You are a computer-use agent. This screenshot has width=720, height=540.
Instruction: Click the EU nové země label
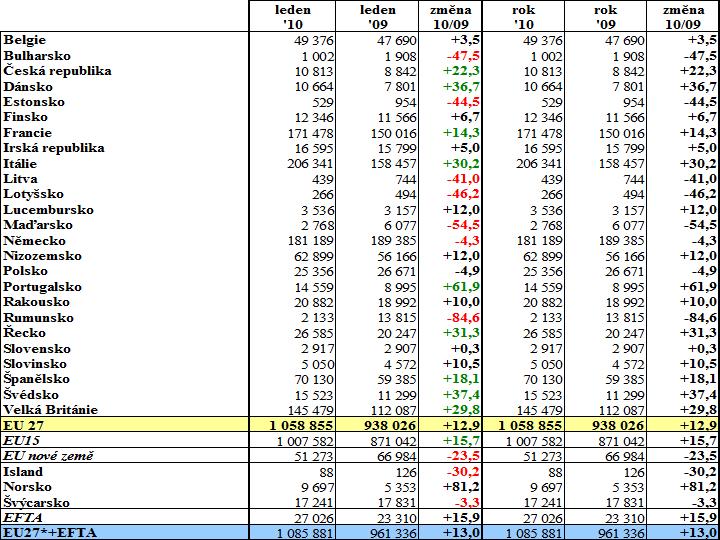point(49,456)
